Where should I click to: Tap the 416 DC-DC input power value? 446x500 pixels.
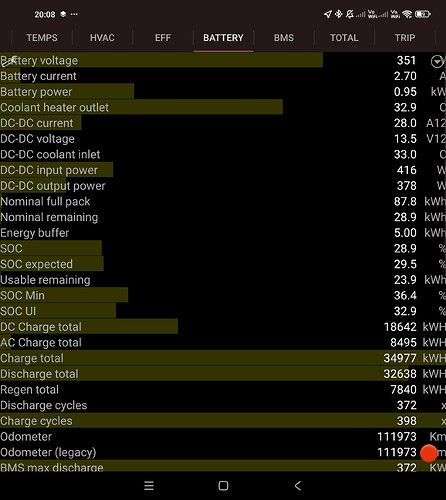tap(407, 170)
